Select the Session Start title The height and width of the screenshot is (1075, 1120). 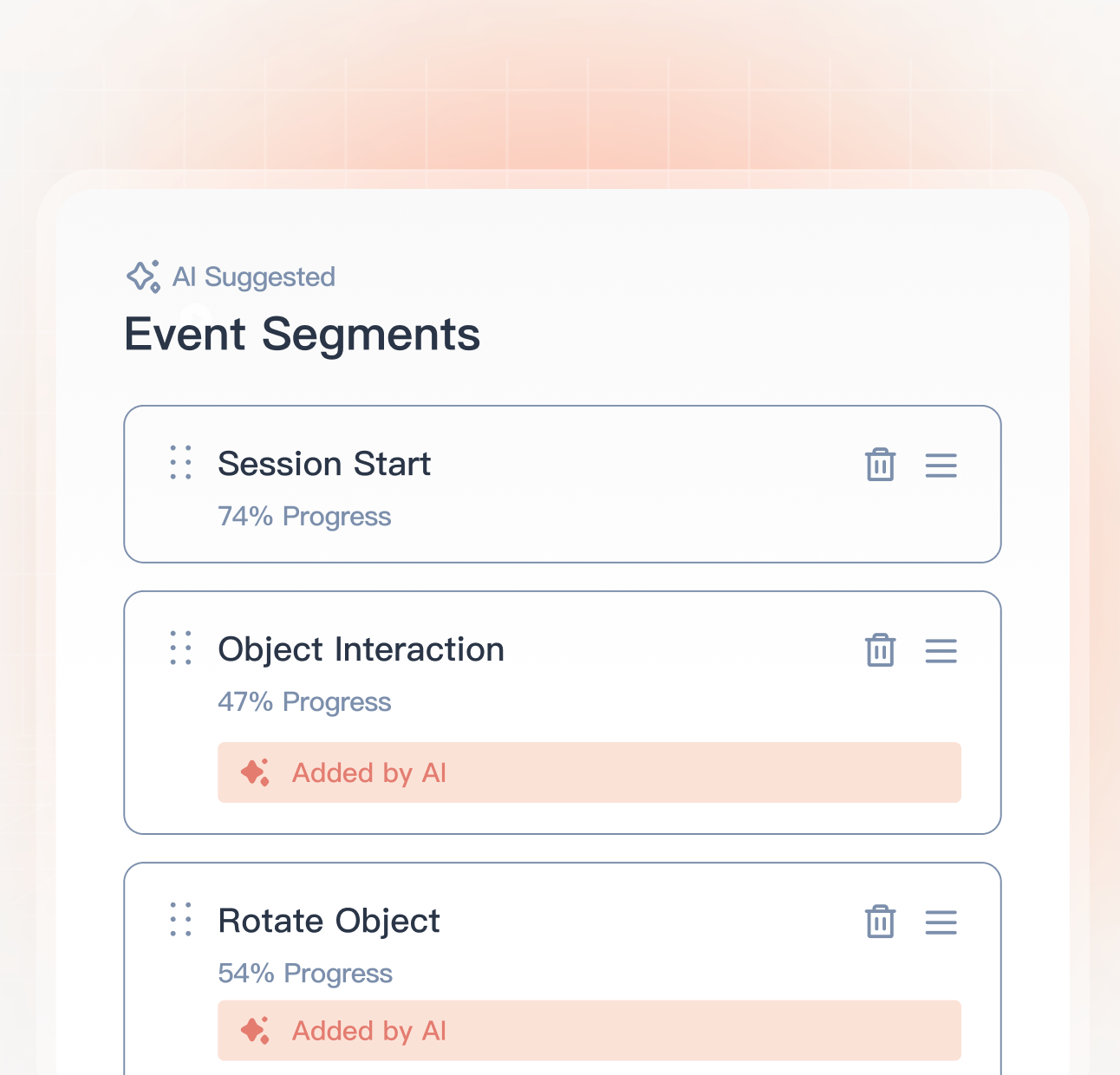coord(324,464)
